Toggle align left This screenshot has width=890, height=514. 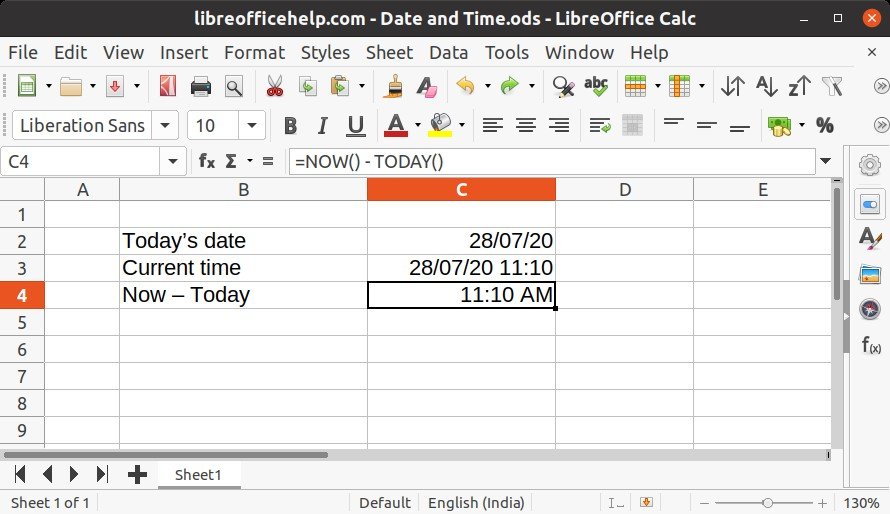tap(493, 125)
